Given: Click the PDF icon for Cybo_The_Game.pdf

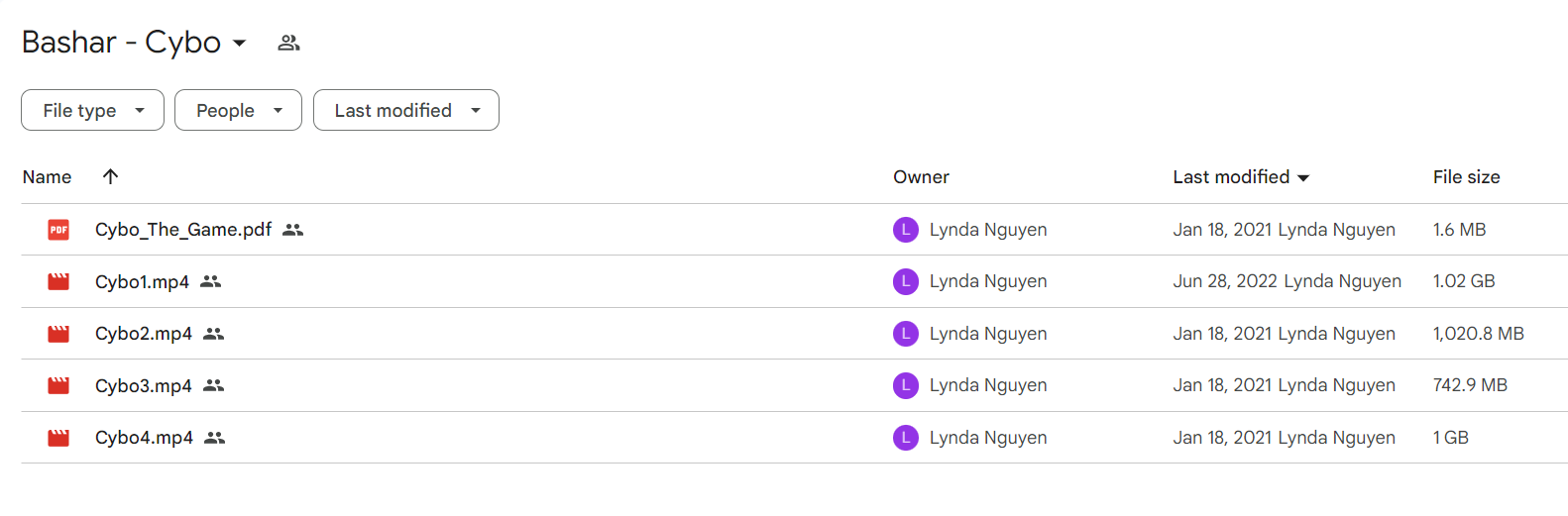Looking at the screenshot, I should click(x=58, y=230).
